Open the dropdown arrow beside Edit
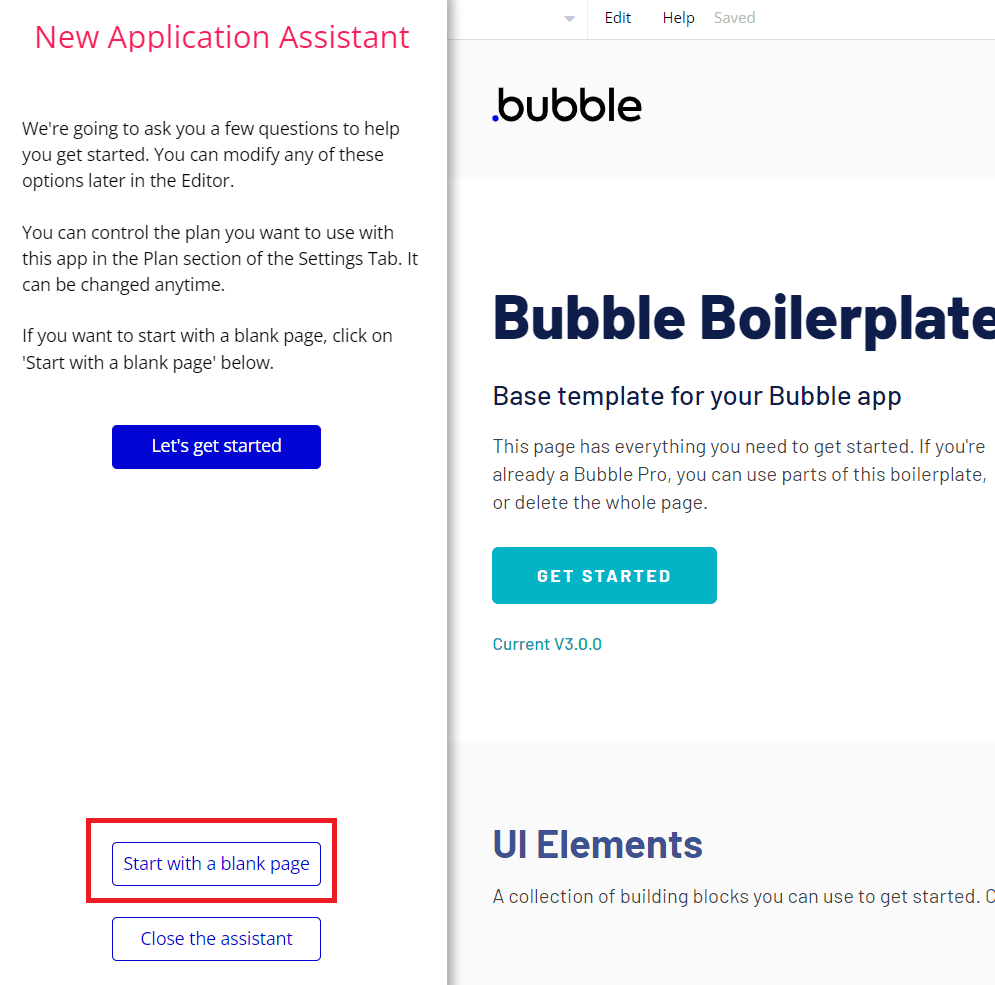 (569, 19)
